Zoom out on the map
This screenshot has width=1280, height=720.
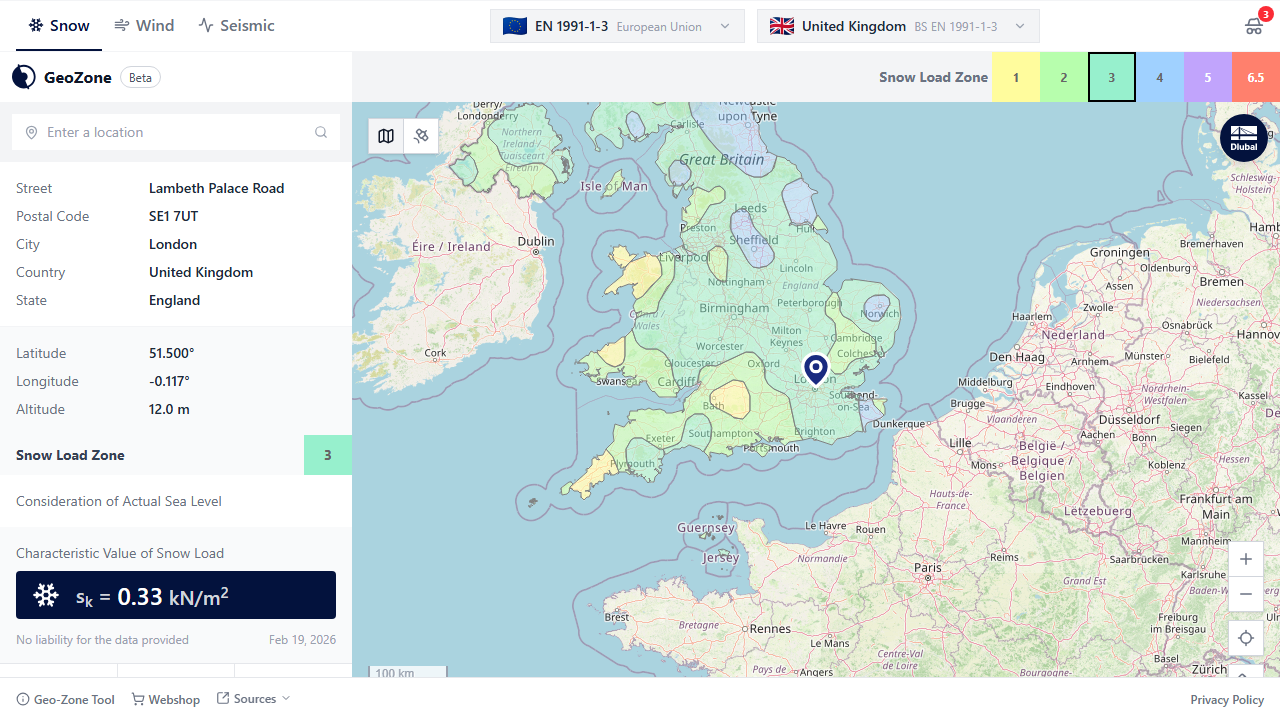pos(1245,594)
